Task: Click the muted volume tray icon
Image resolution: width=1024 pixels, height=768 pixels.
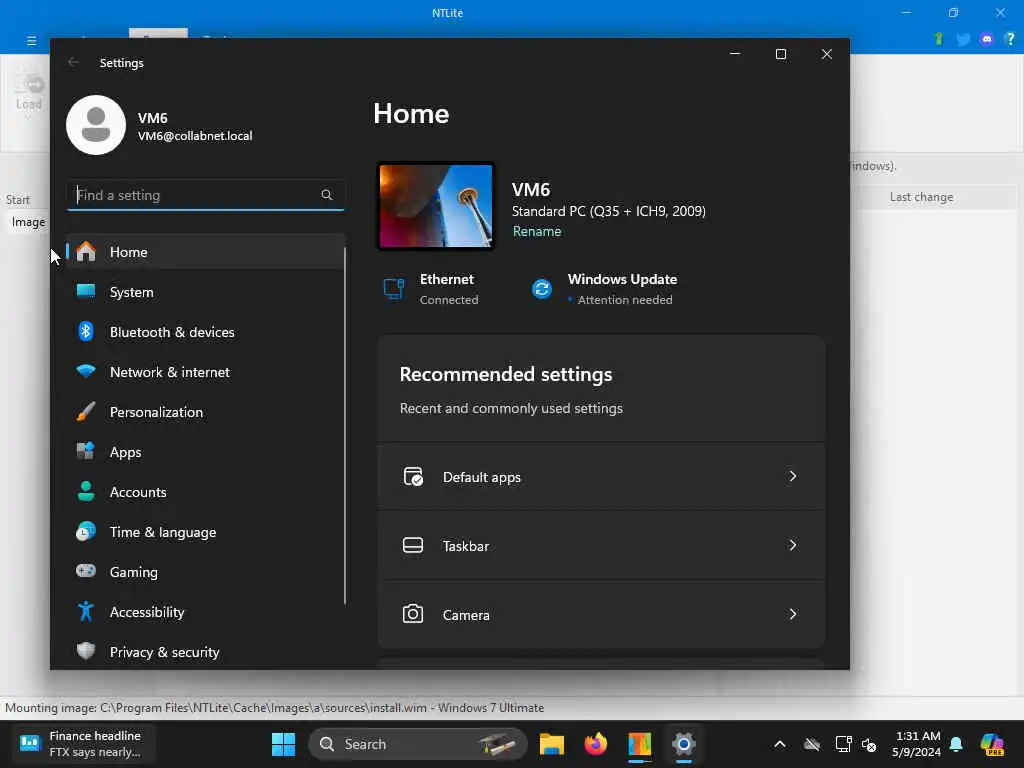Action: click(869, 744)
